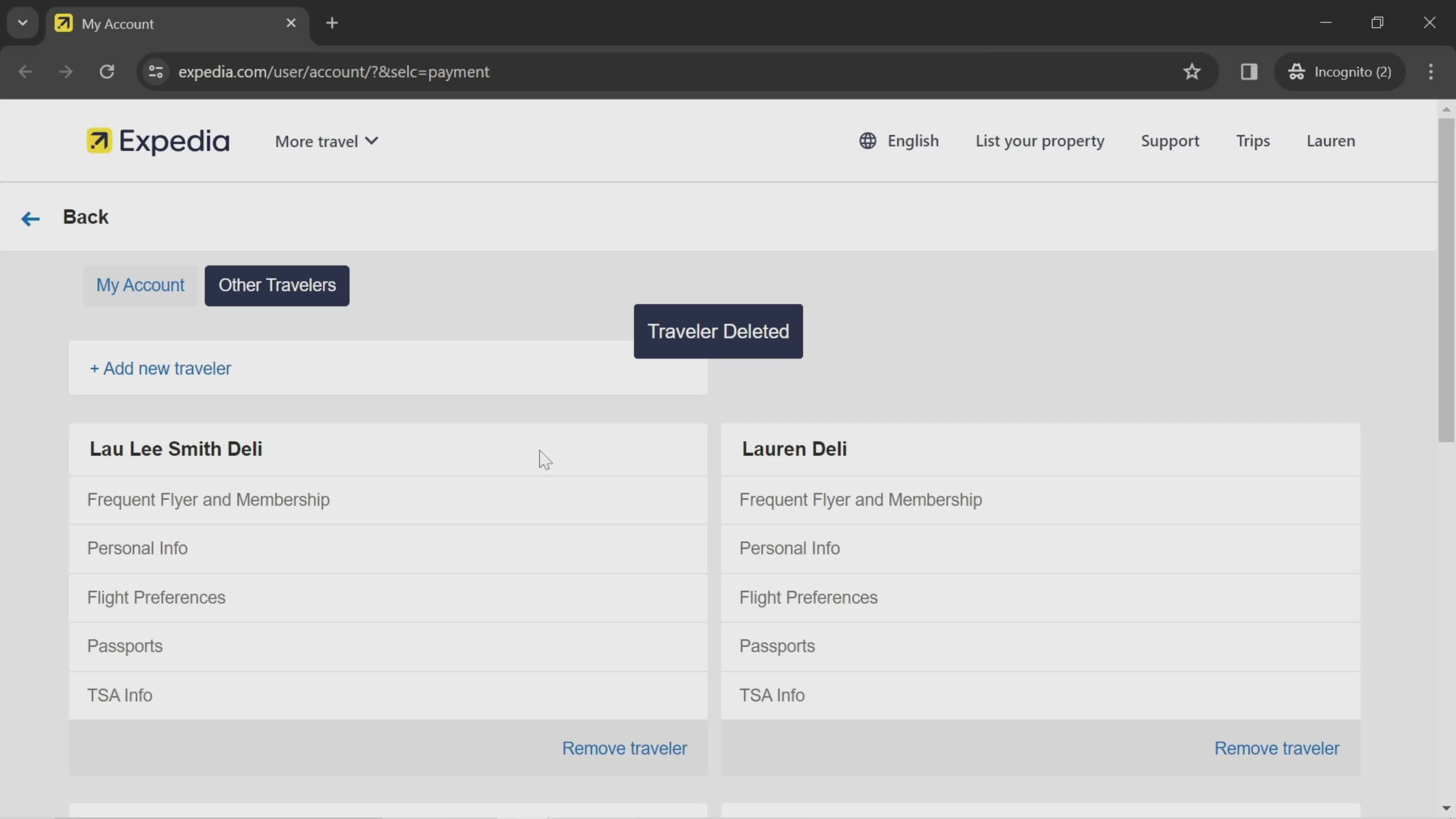1456x819 pixels.
Task: Open TSA Info for Lauren Deli
Action: (x=771, y=695)
